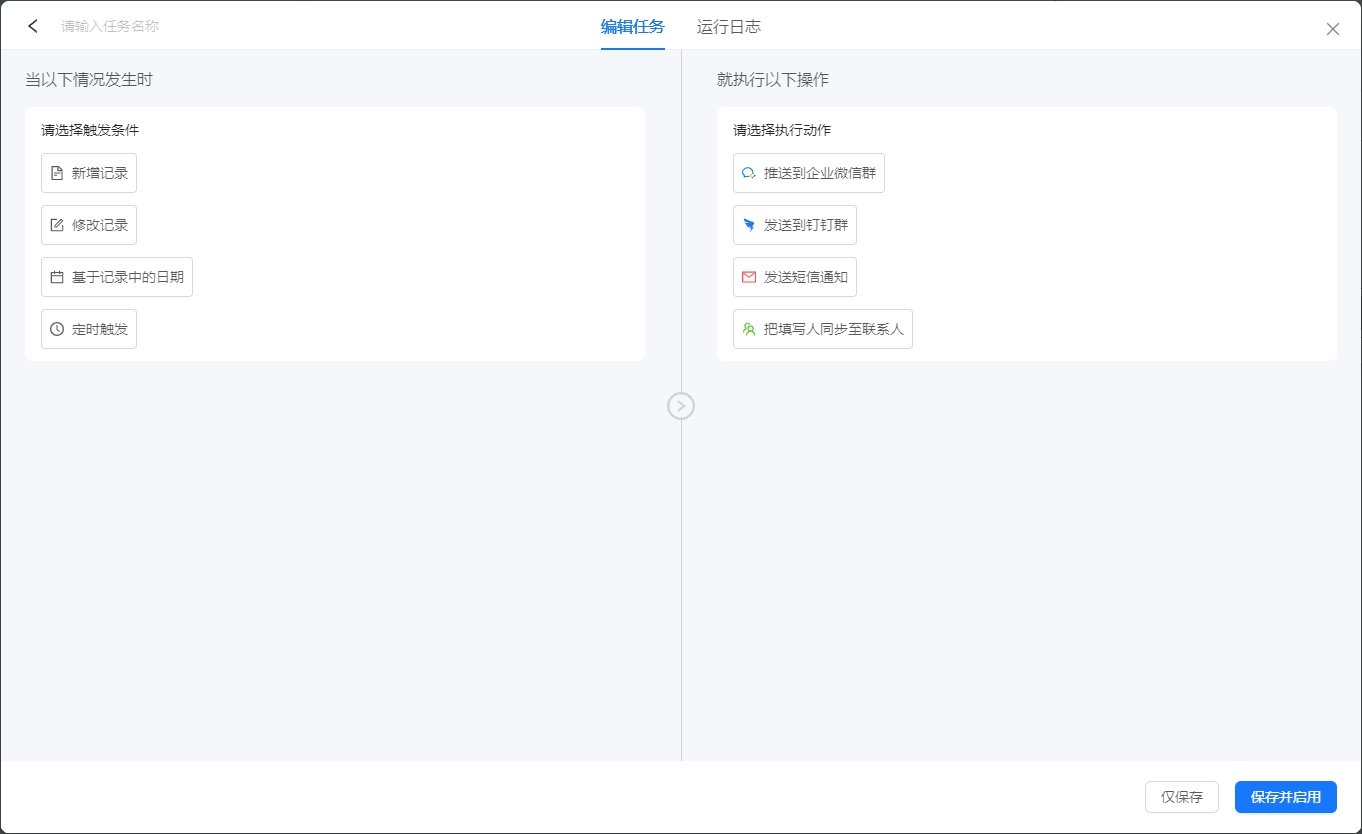Switch to the 编辑任务 tab
The width and height of the screenshot is (1362, 834).
[632, 27]
